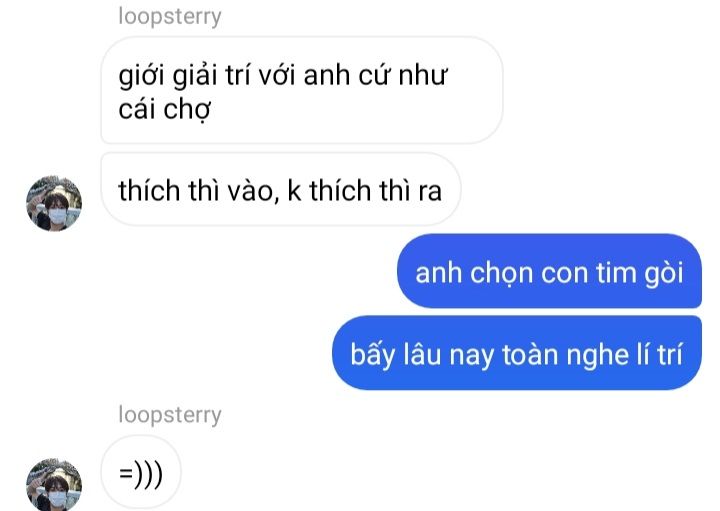
Task: Select the "=)))" emoticon message bubble
Action: click(x=141, y=472)
